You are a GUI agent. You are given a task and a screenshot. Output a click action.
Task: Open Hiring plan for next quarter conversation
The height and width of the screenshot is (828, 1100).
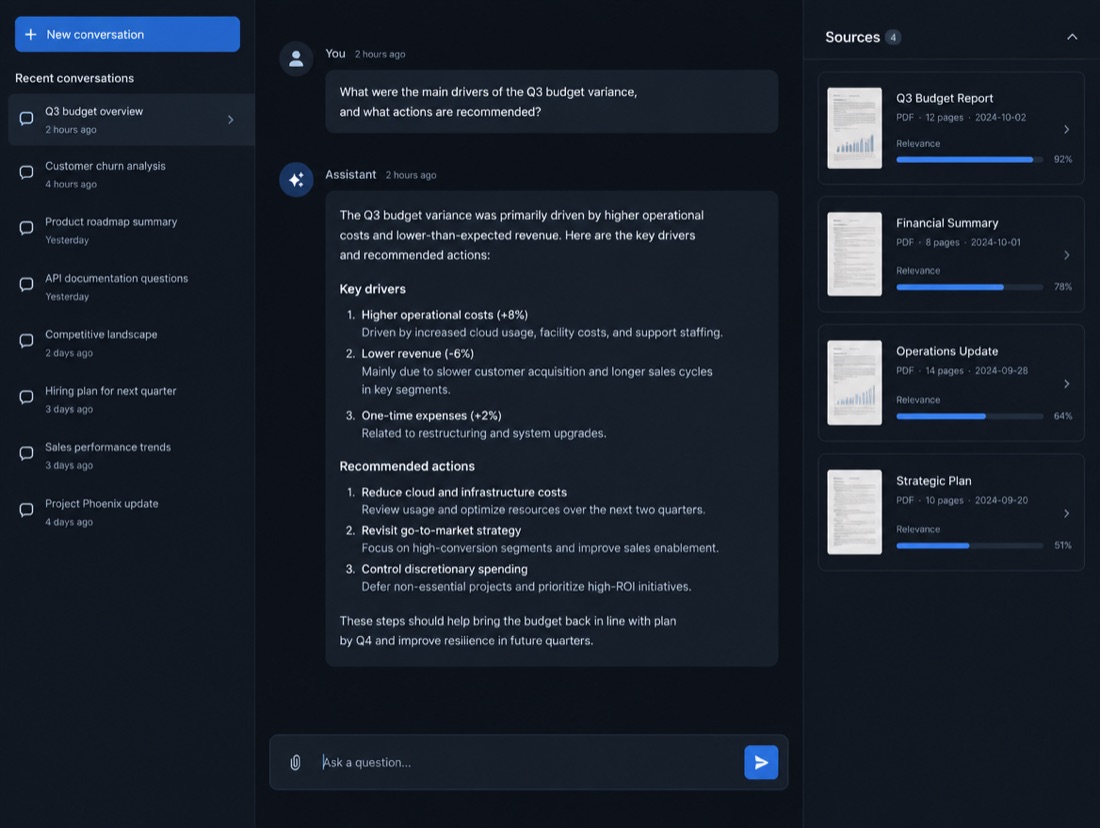(x=131, y=399)
